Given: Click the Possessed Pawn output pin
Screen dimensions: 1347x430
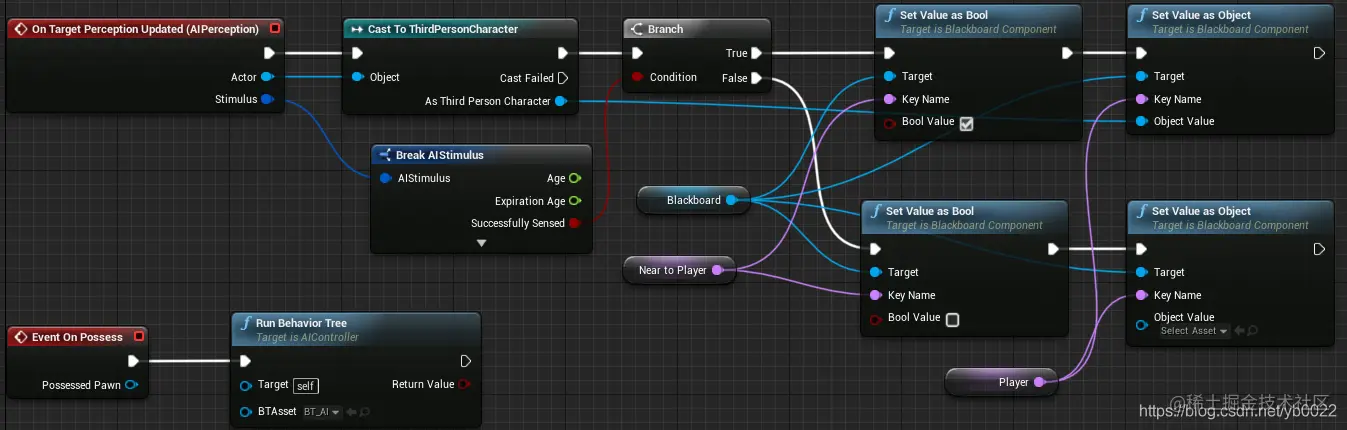Looking at the screenshot, I should 131,385.
